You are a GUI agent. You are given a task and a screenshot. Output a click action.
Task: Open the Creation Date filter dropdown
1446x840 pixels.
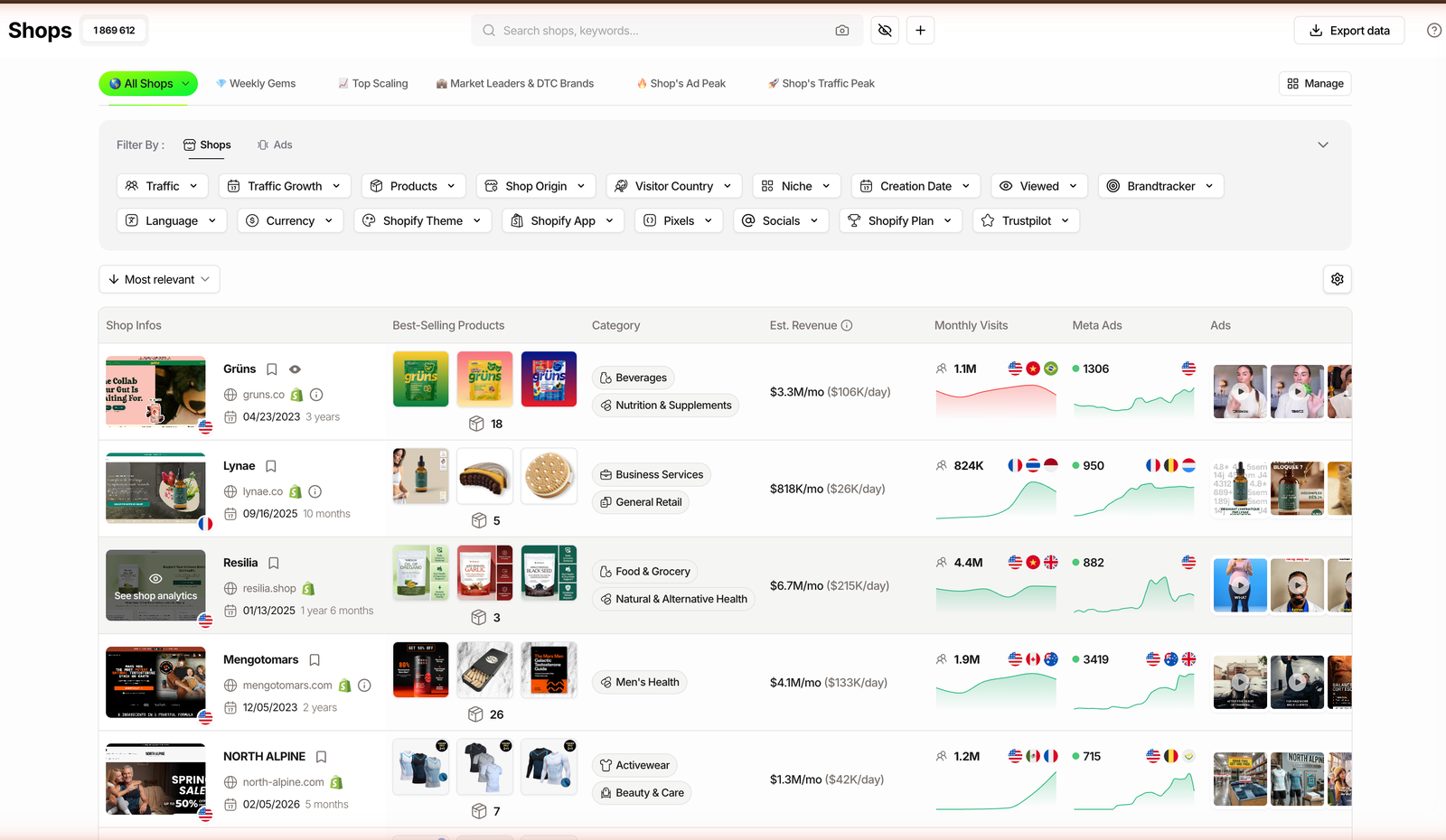(x=916, y=186)
